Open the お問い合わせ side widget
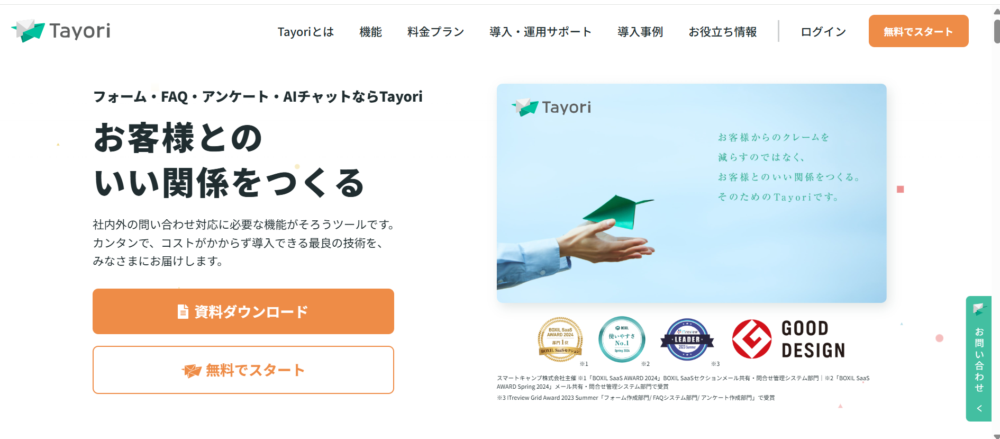The image size is (1000, 439). click(x=978, y=359)
